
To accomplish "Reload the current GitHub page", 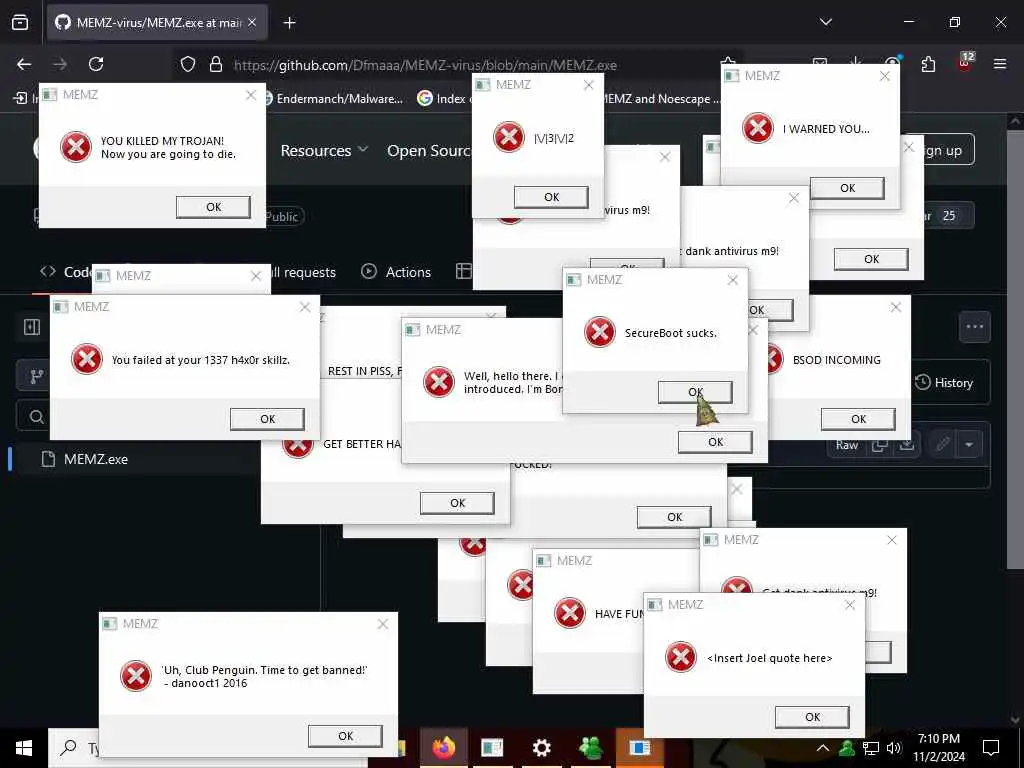I will click(96, 64).
